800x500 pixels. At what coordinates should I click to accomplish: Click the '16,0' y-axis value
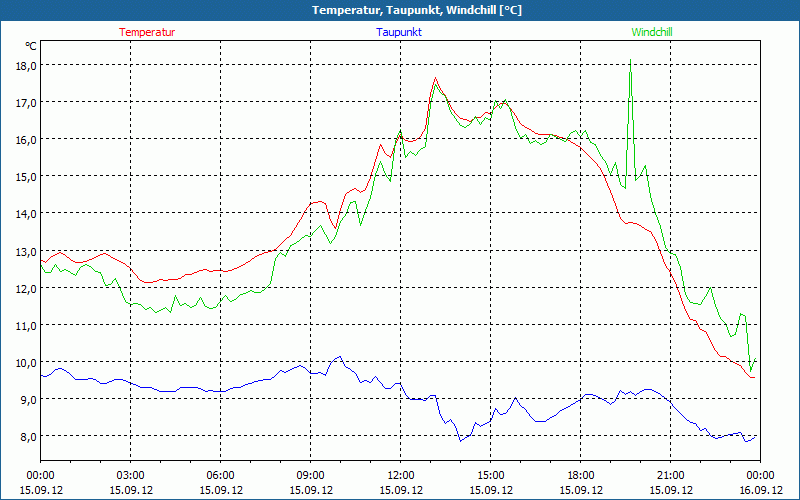[x=26, y=139]
